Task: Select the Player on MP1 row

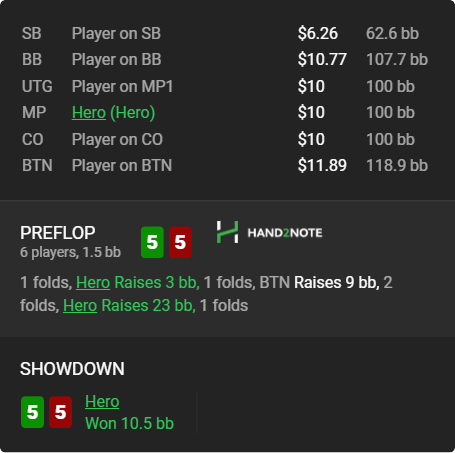Action: pos(225,86)
